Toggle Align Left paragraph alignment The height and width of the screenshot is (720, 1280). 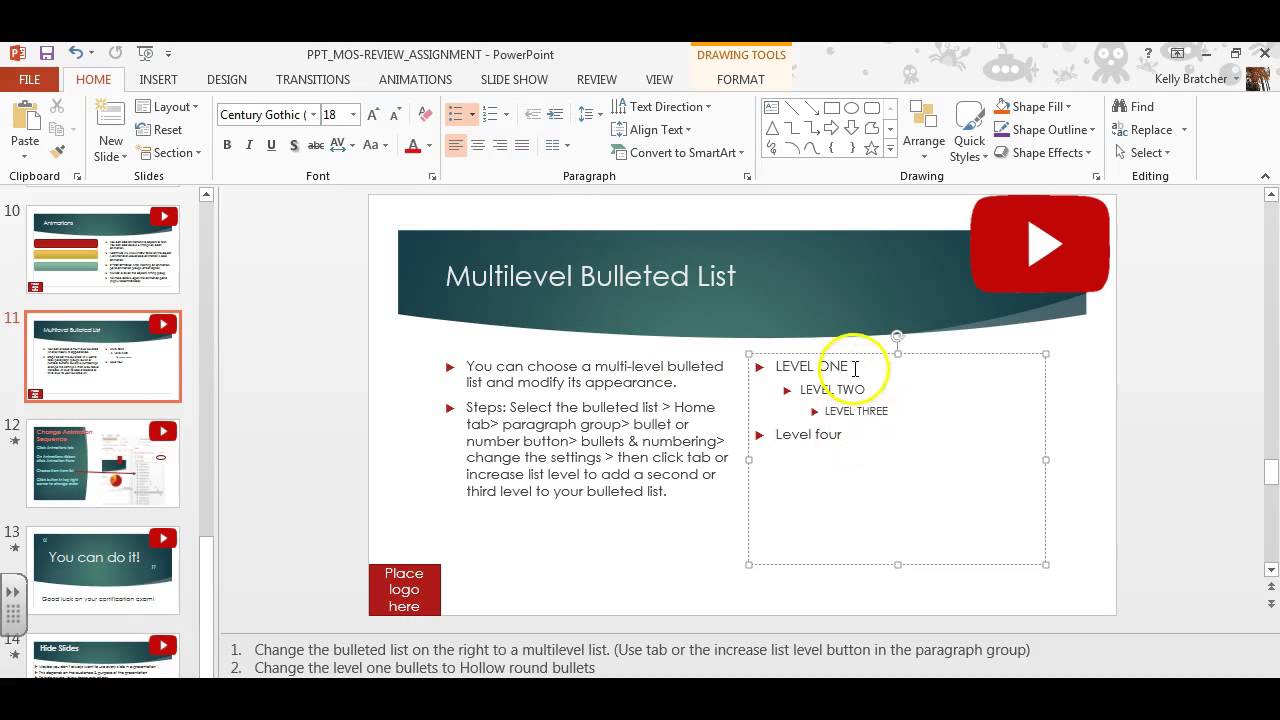pyautogui.click(x=456, y=145)
